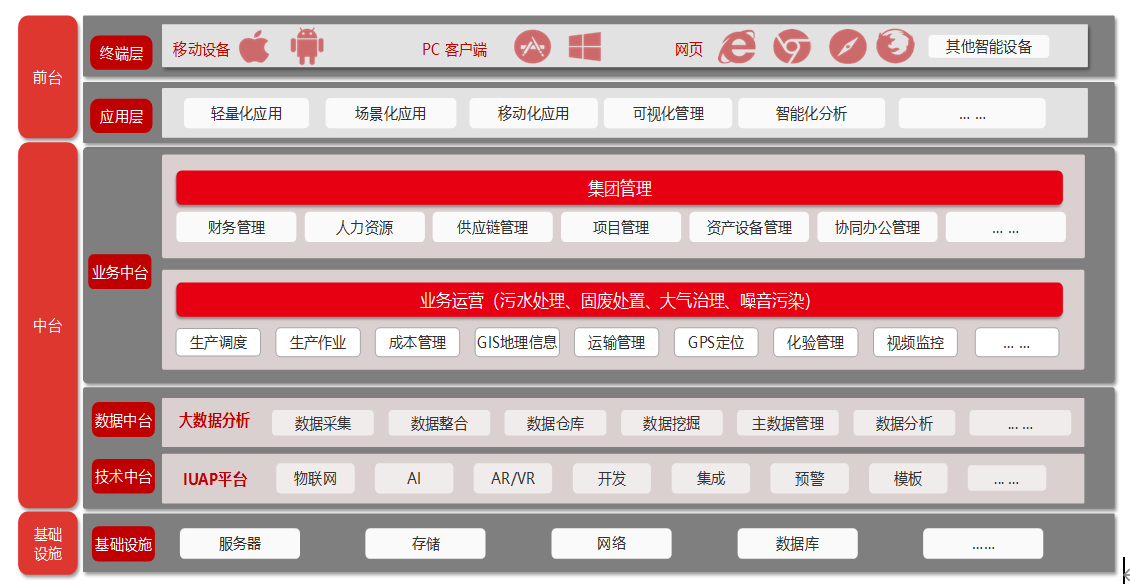This screenshot has width=1130, height=588.
Task: Click the Android robot icon
Action: click(x=306, y=47)
